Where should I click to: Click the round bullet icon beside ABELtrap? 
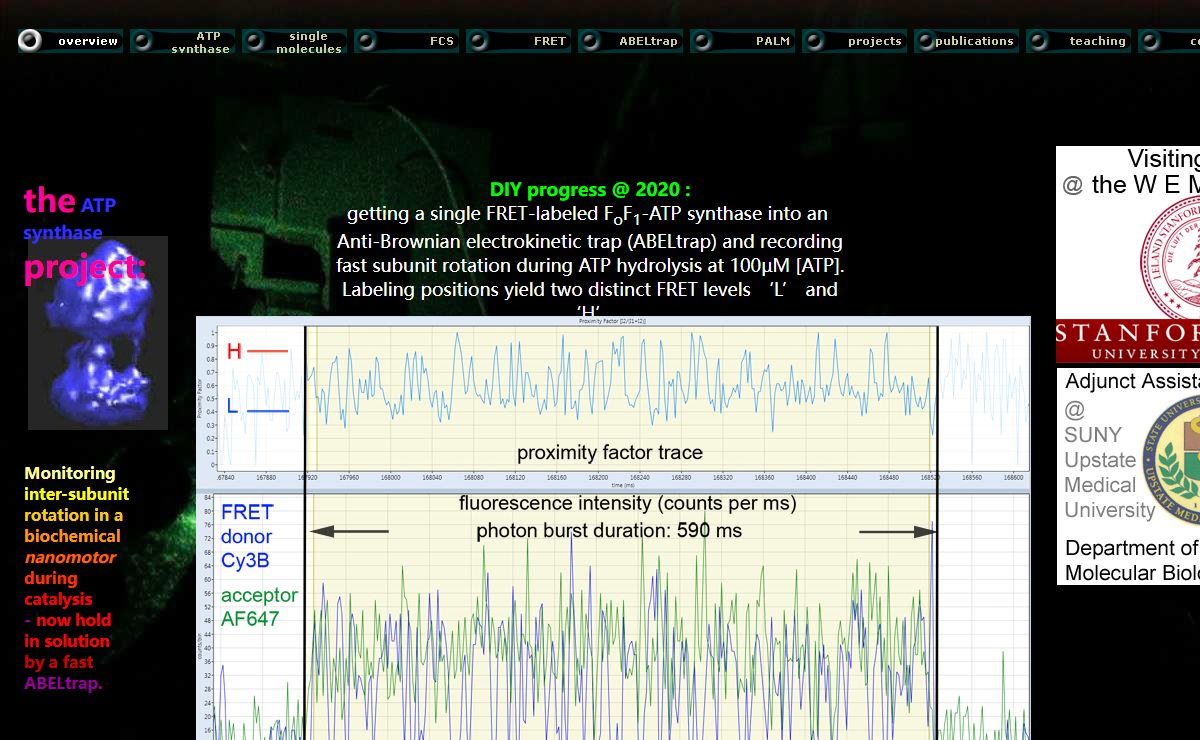pyautogui.click(x=591, y=41)
